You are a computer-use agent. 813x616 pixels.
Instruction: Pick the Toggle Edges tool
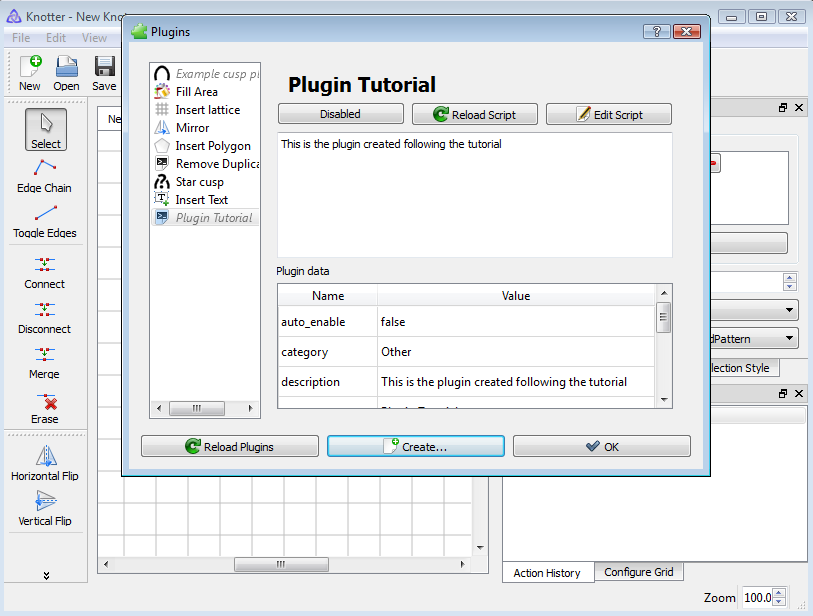click(45, 221)
